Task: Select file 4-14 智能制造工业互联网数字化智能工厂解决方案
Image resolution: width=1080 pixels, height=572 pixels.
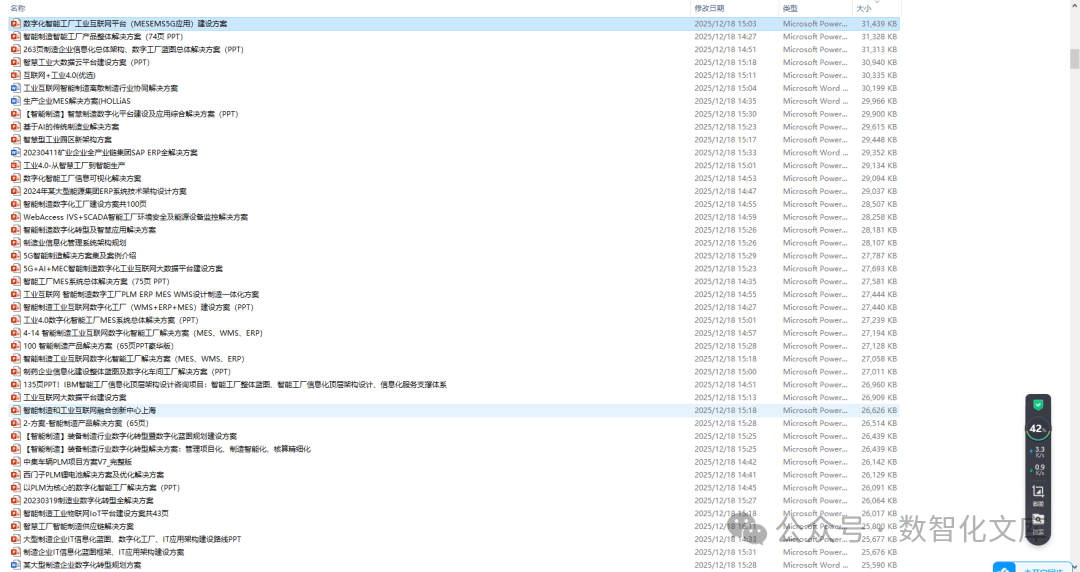Action: (x=143, y=333)
